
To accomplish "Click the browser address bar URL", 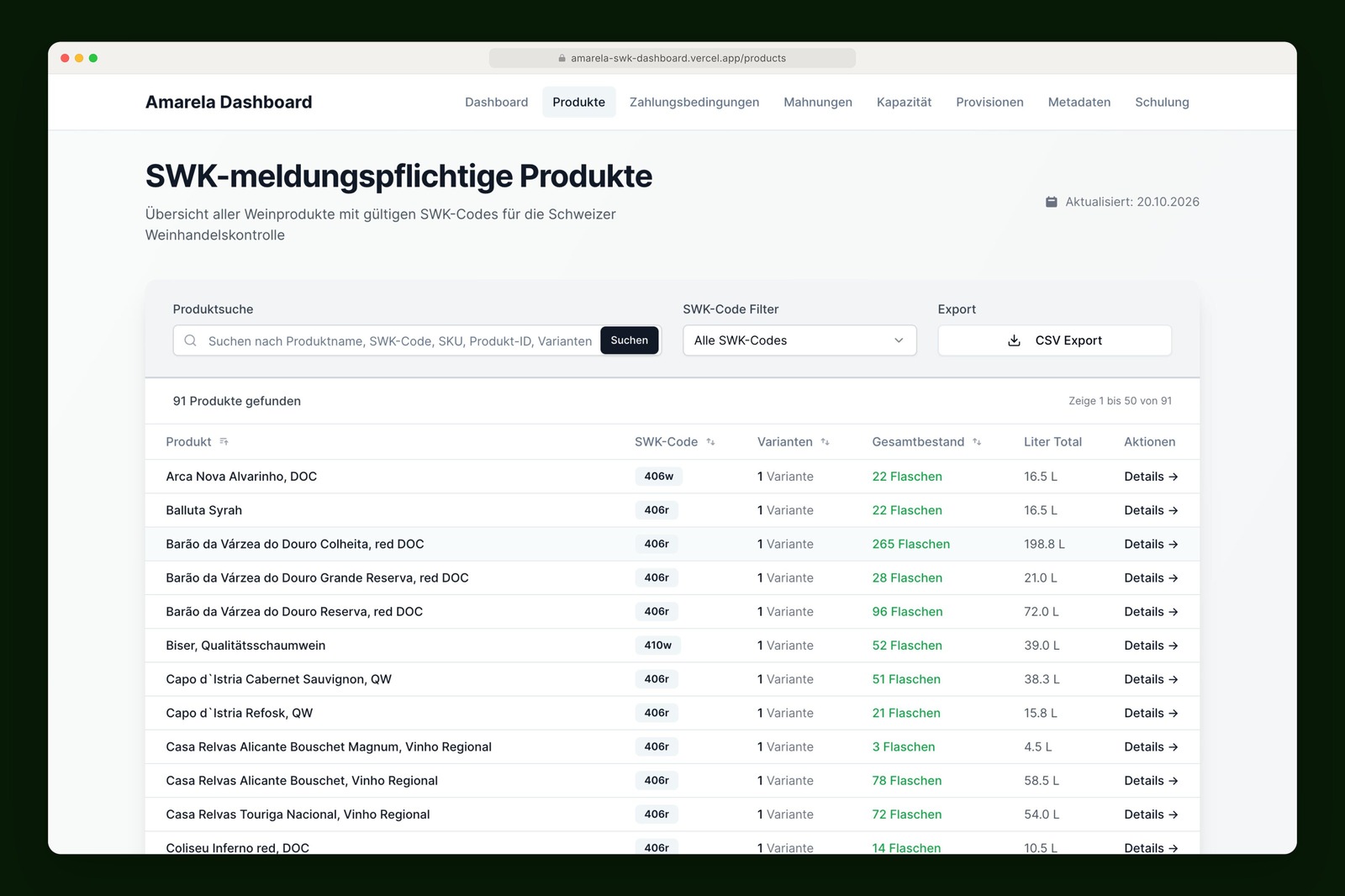I will click(678, 58).
